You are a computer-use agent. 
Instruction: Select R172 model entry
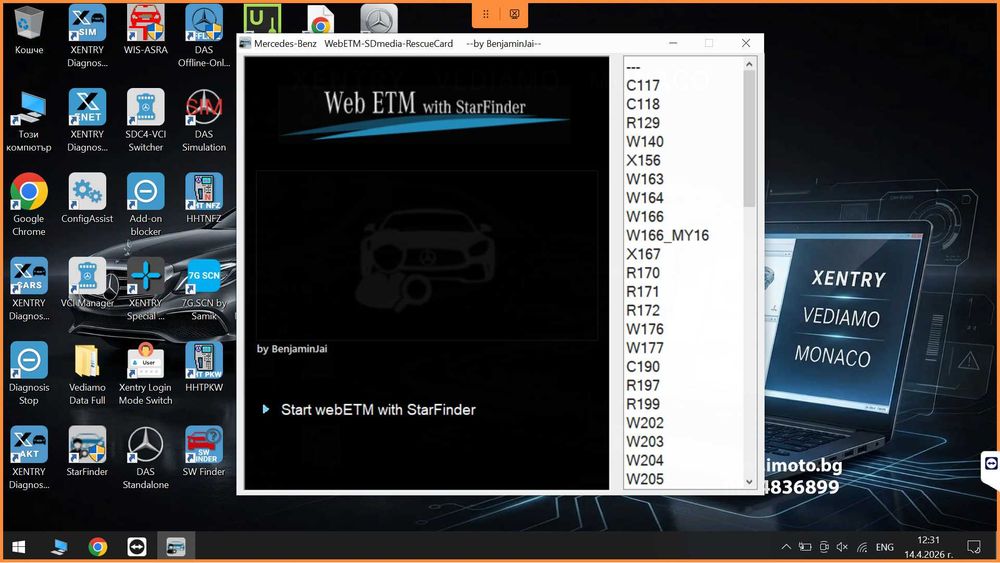pyautogui.click(x=643, y=311)
